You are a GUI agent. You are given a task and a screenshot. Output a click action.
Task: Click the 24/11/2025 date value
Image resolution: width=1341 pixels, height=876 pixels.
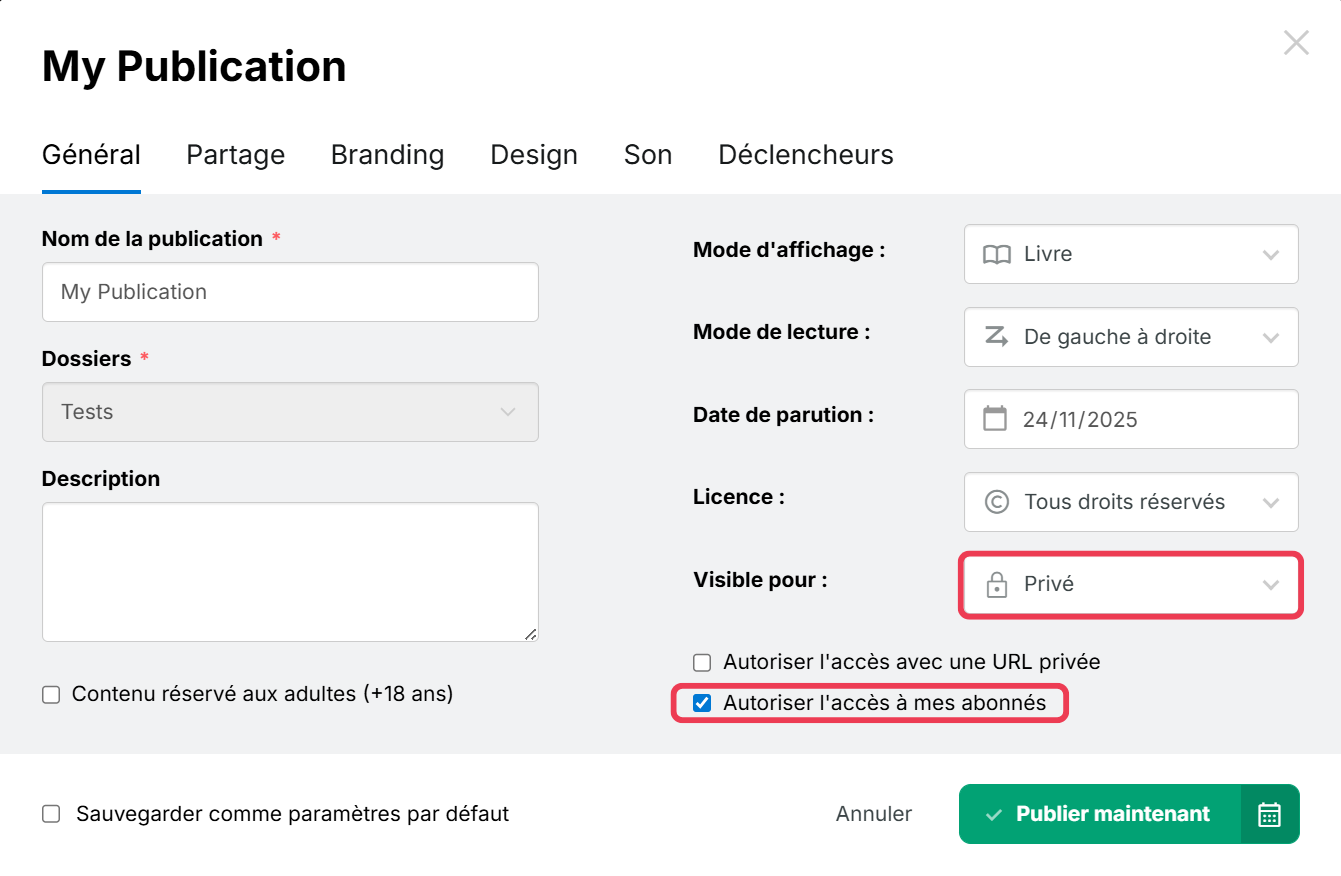[x=1080, y=419]
